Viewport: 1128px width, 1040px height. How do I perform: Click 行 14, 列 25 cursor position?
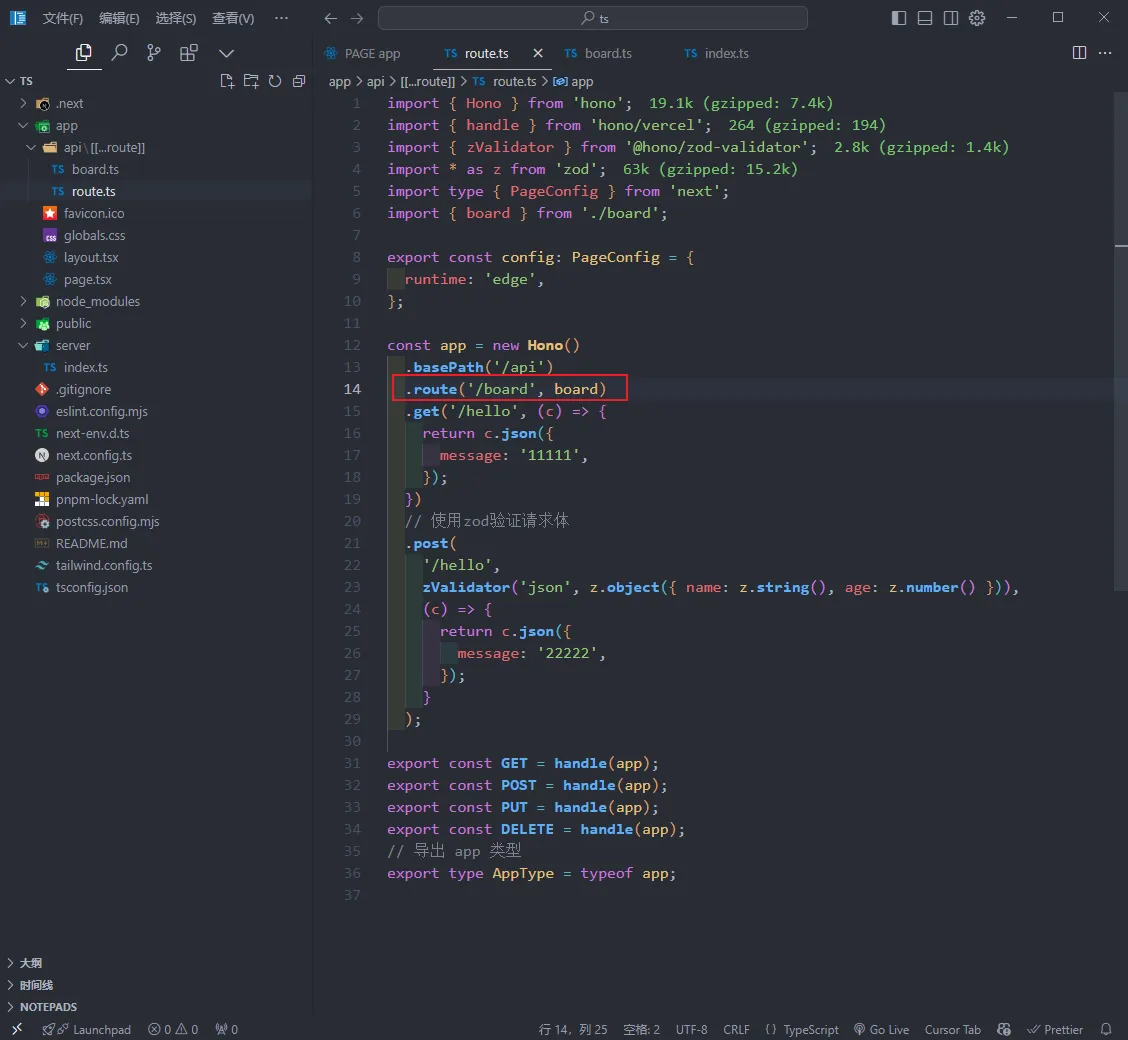click(x=573, y=1029)
